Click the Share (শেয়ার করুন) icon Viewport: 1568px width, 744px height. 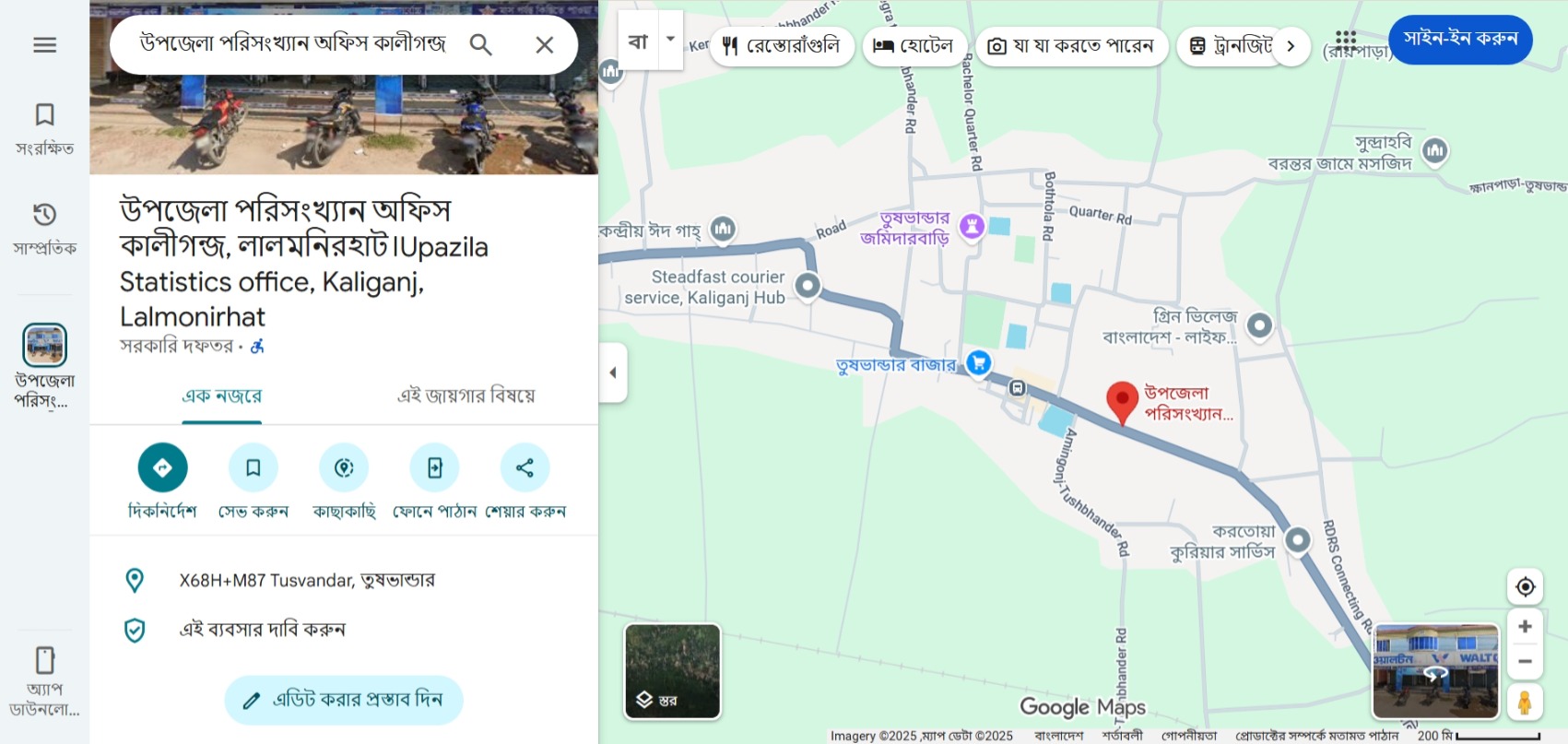[x=525, y=468]
